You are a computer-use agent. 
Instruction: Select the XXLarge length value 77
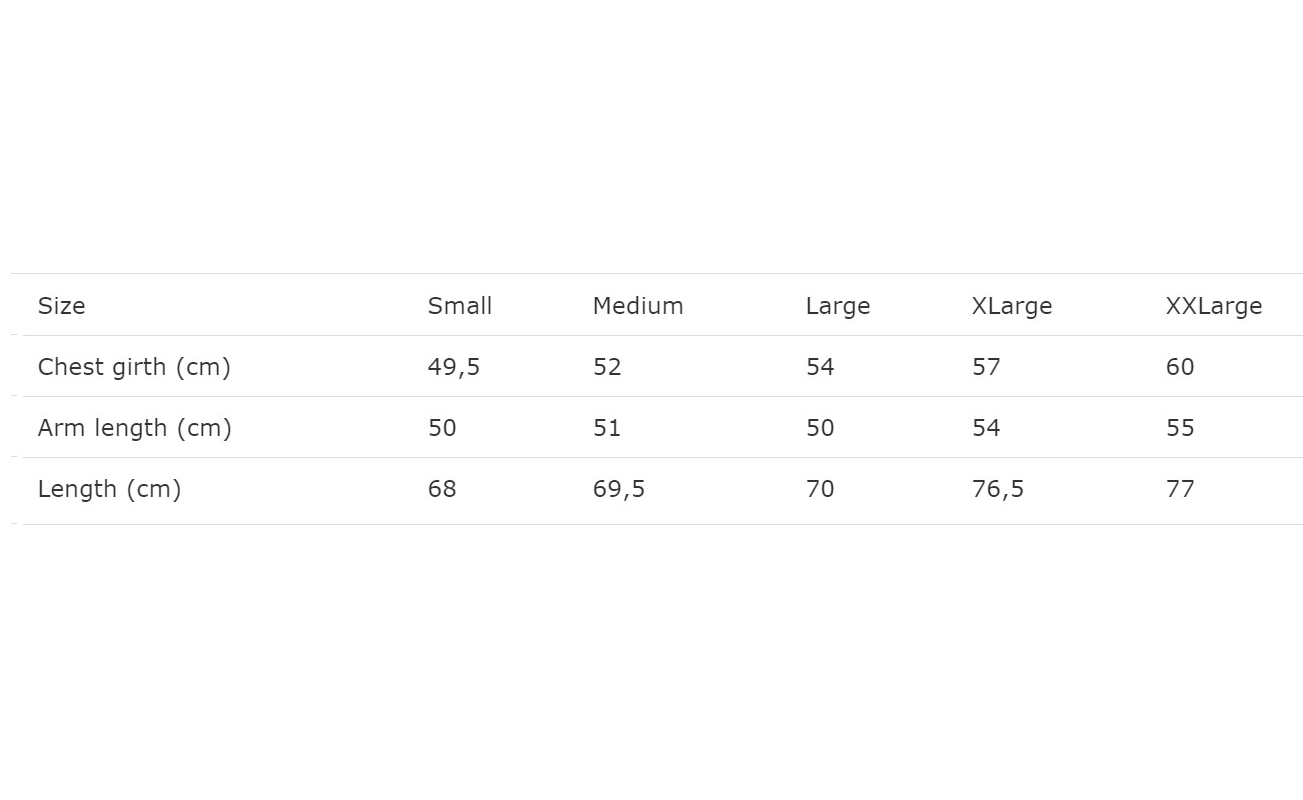tap(1180, 489)
